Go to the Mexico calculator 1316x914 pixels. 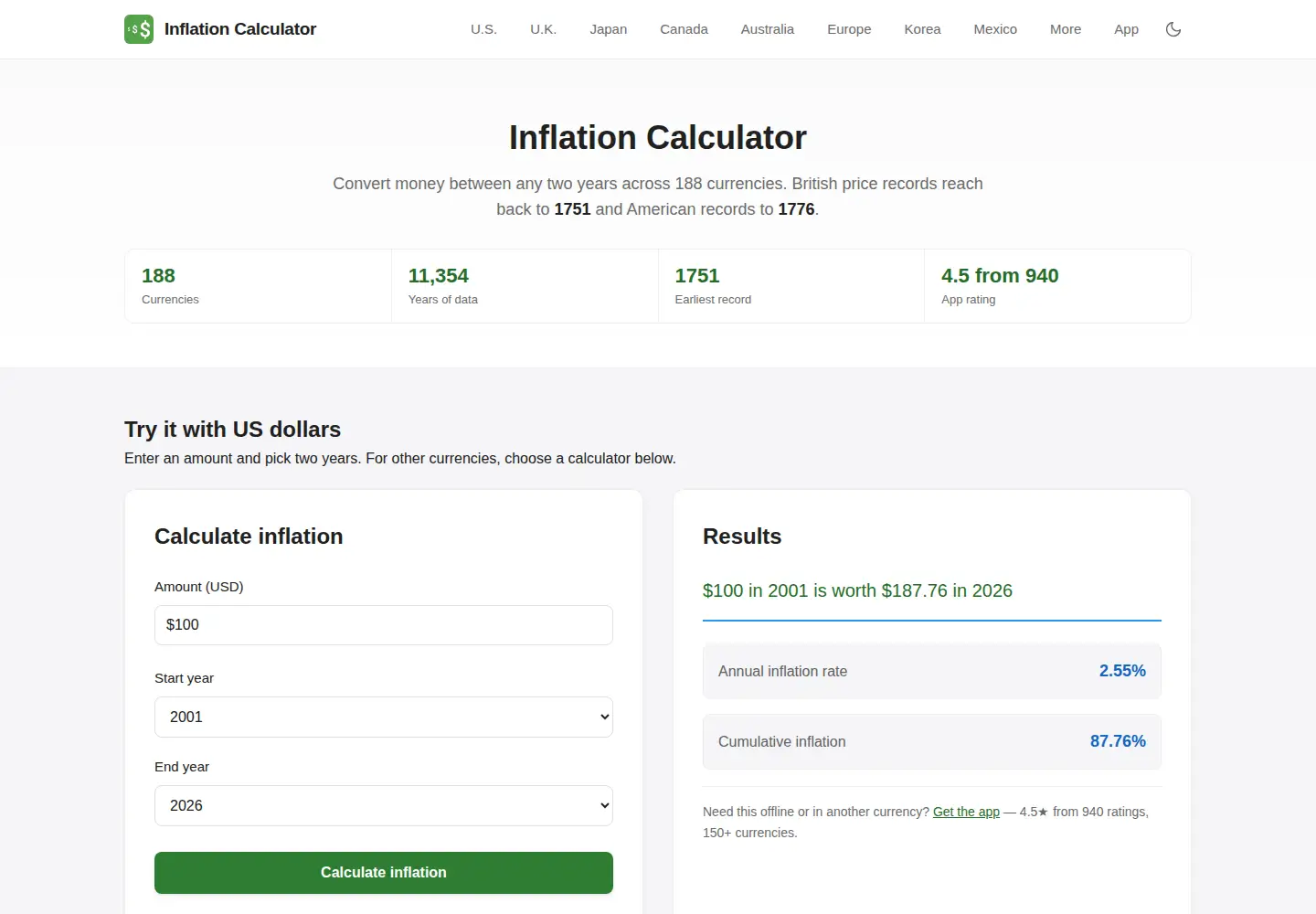pyautogui.click(x=995, y=29)
